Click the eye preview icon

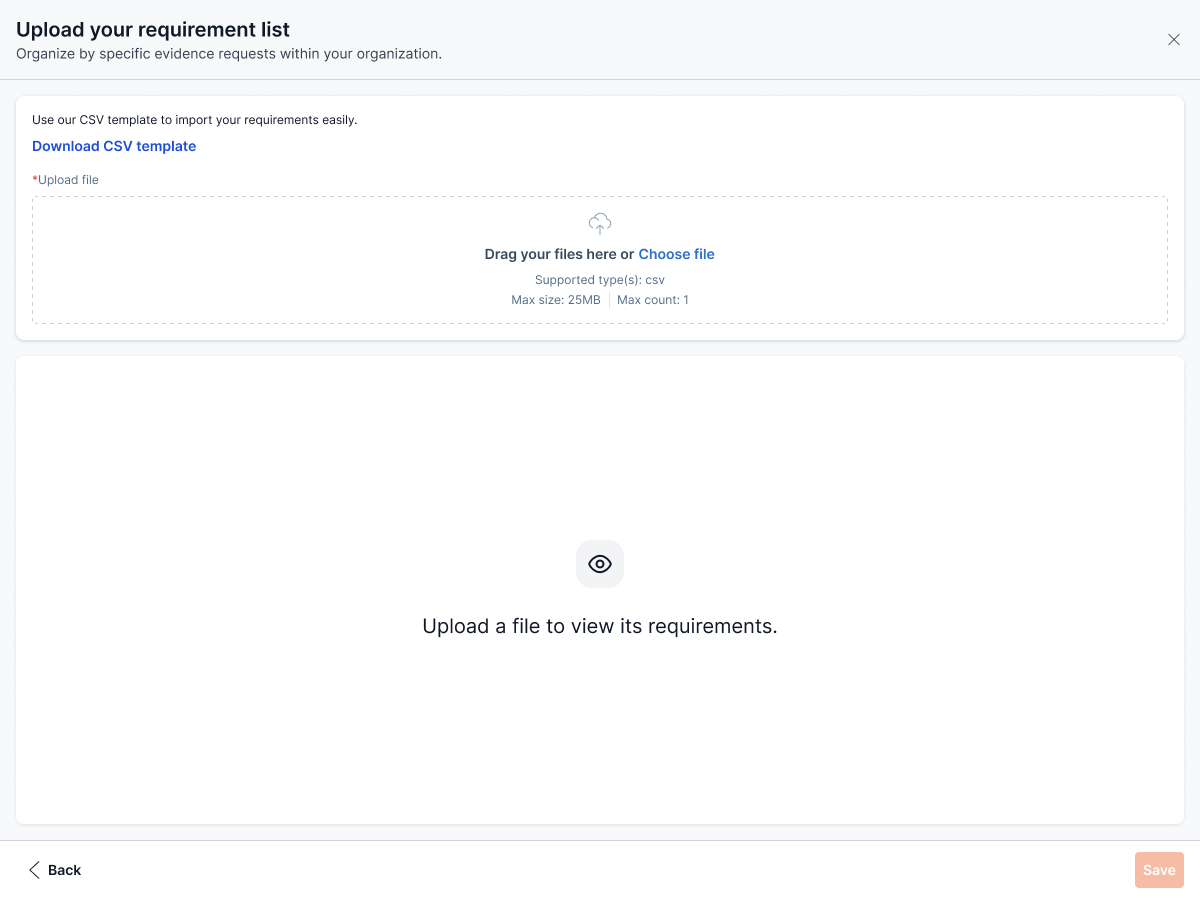pos(600,564)
